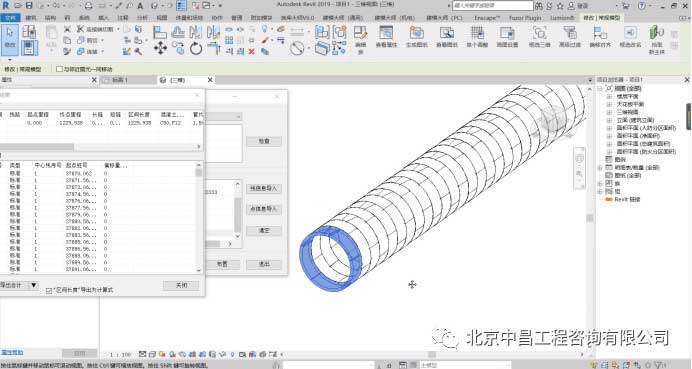Click vertical scrollbar of the segment list table

[199, 217]
